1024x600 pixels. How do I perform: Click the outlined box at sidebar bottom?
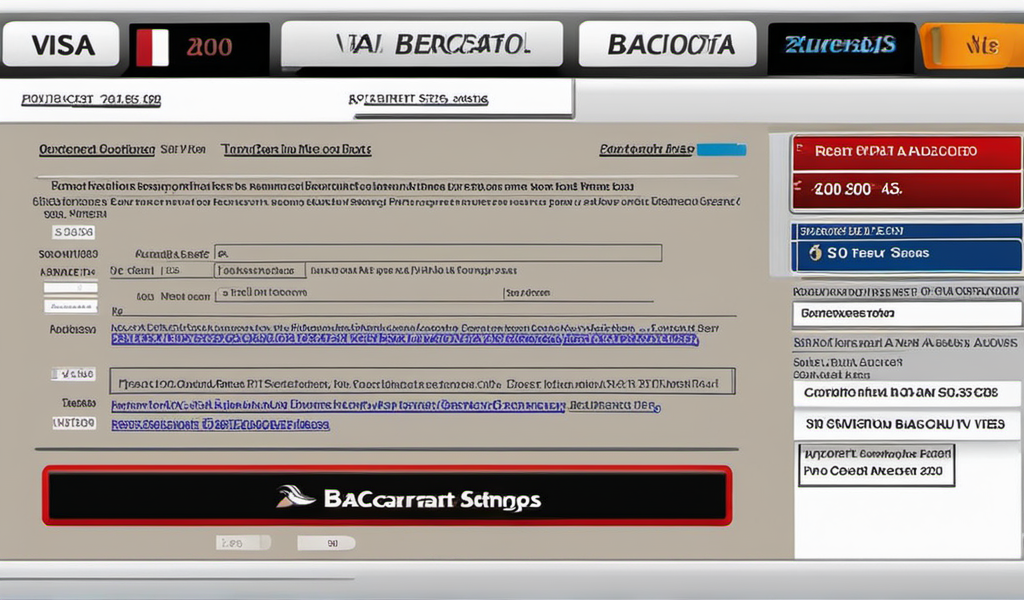877,464
